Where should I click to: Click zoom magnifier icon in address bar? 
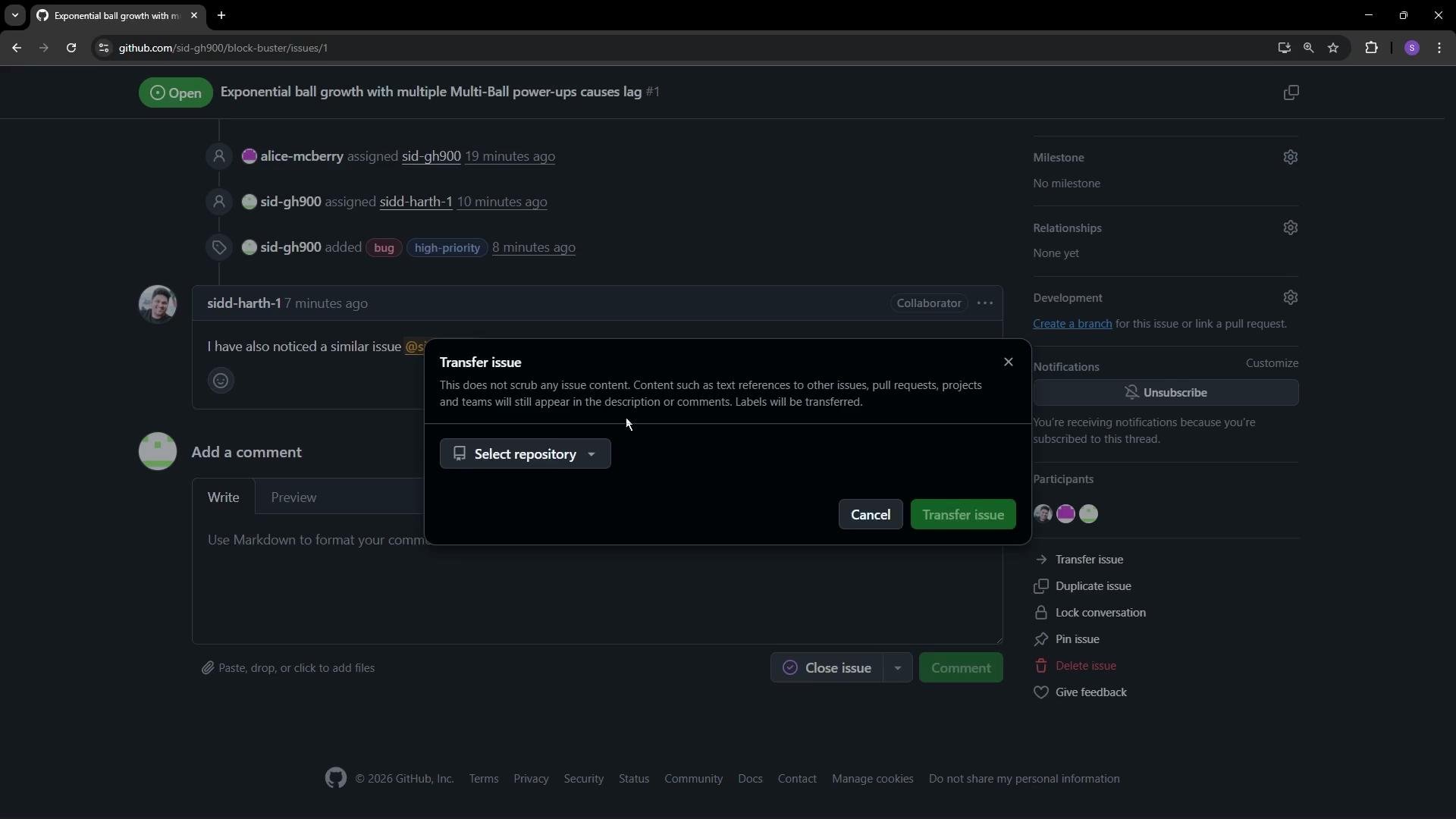1308,48
